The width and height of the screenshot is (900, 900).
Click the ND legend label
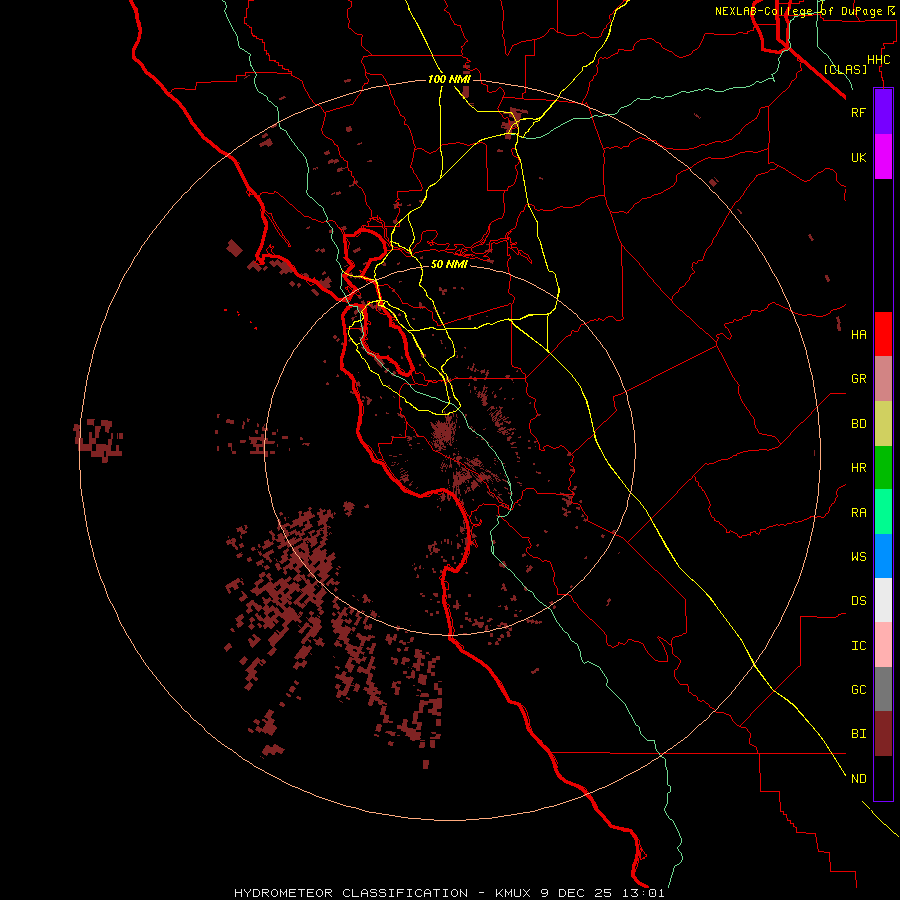(858, 778)
